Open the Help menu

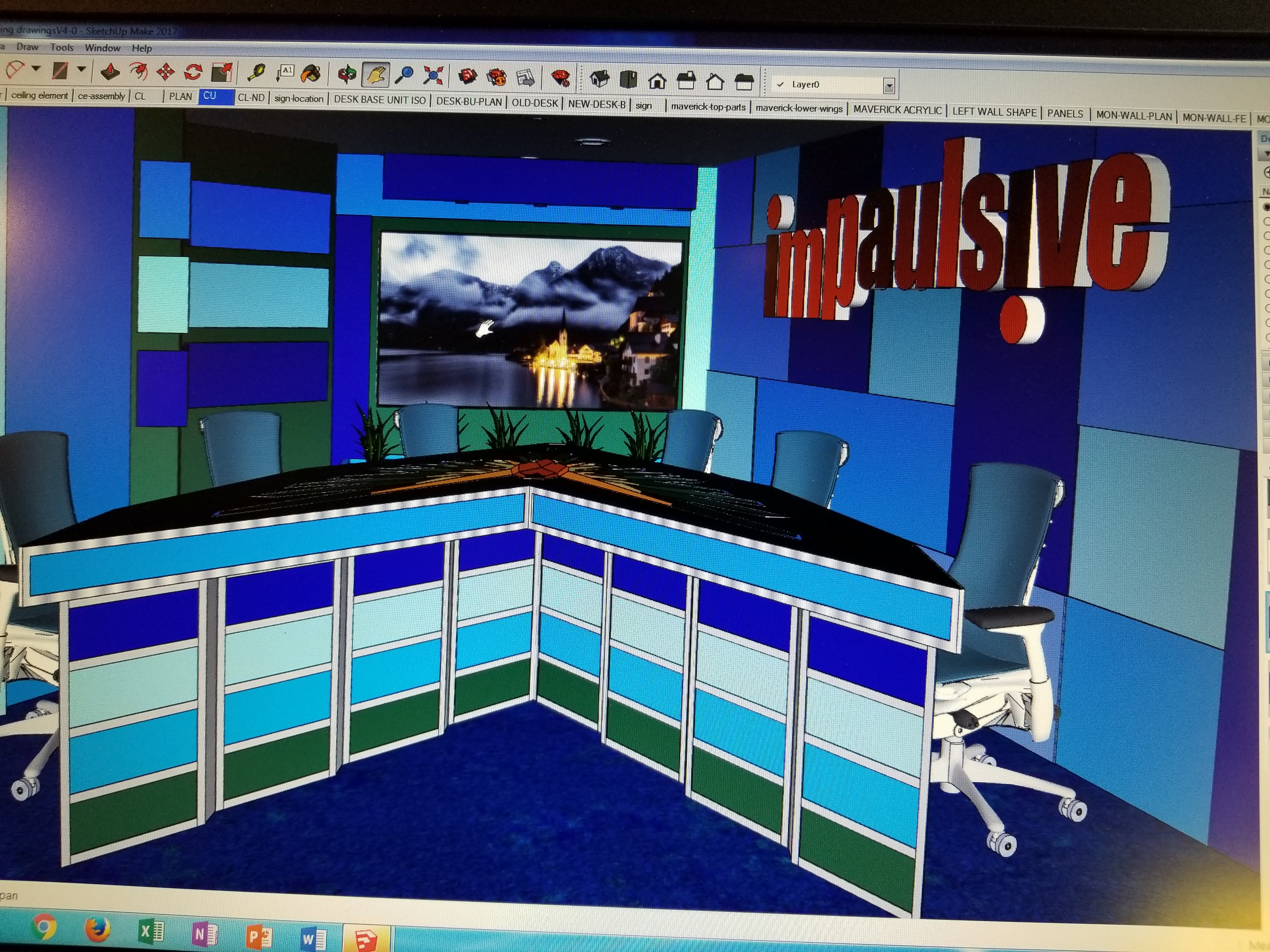[142, 49]
